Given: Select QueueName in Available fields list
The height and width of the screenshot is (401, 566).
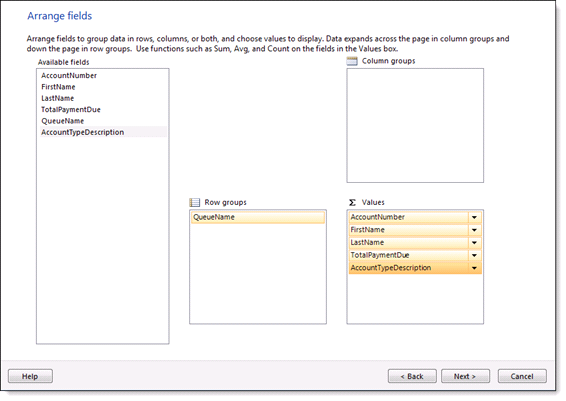Looking at the screenshot, I should tap(62, 121).
